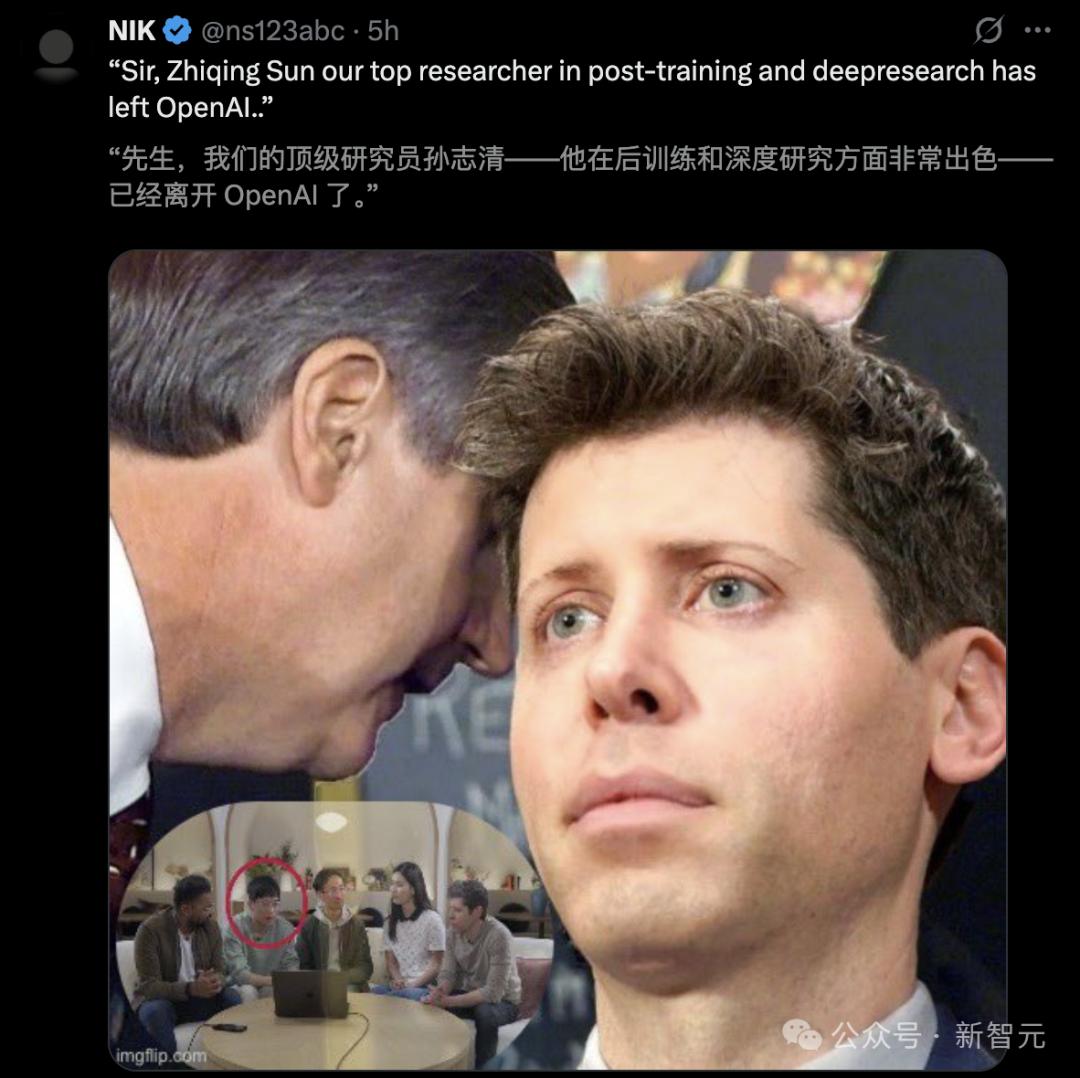Select the Chinese translated tweet text

[581, 177]
